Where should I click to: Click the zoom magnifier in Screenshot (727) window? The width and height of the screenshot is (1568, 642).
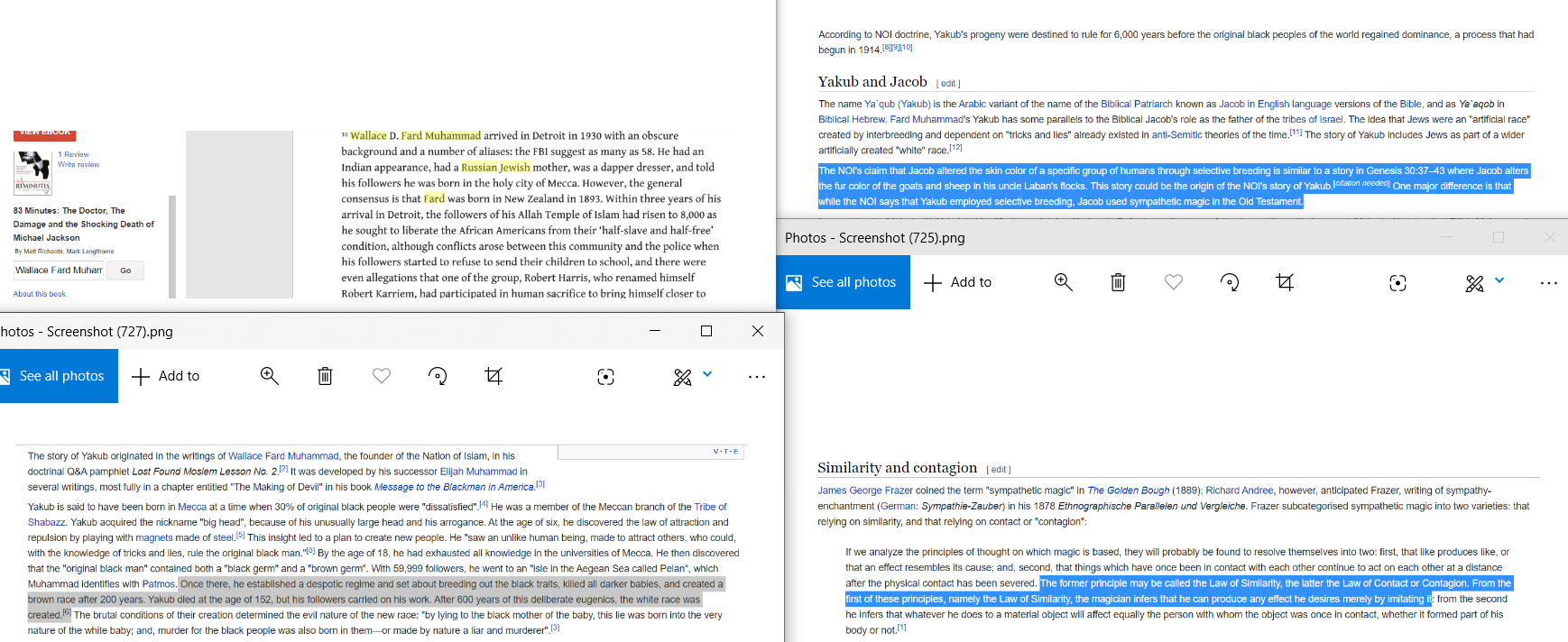pyautogui.click(x=269, y=376)
